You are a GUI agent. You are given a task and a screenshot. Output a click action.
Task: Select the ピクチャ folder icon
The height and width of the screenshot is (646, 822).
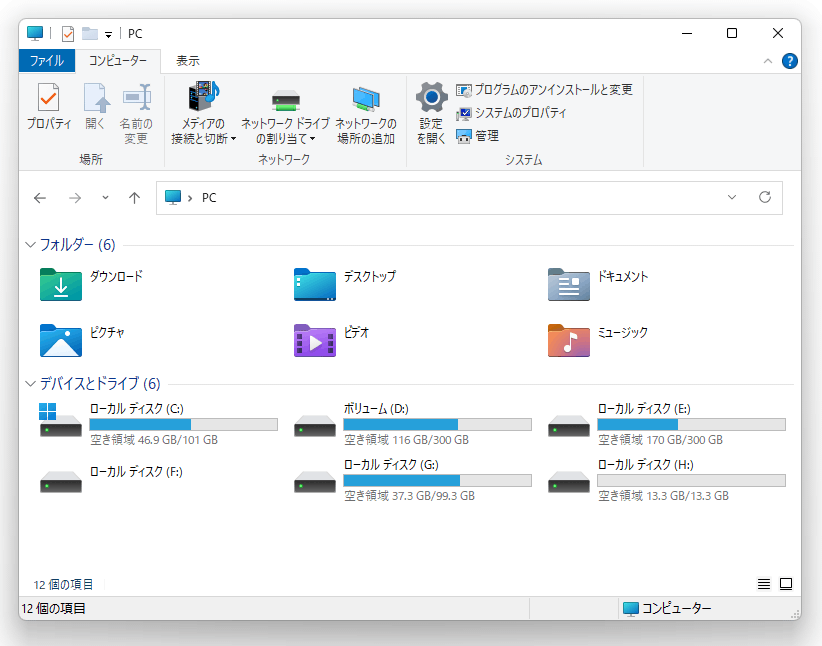61,340
